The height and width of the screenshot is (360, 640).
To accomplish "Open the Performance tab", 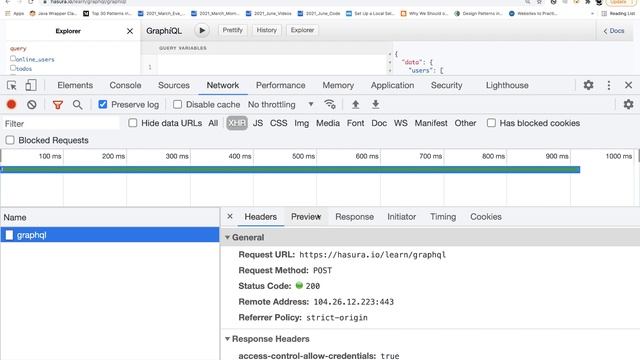I will pyautogui.click(x=281, y=85).
